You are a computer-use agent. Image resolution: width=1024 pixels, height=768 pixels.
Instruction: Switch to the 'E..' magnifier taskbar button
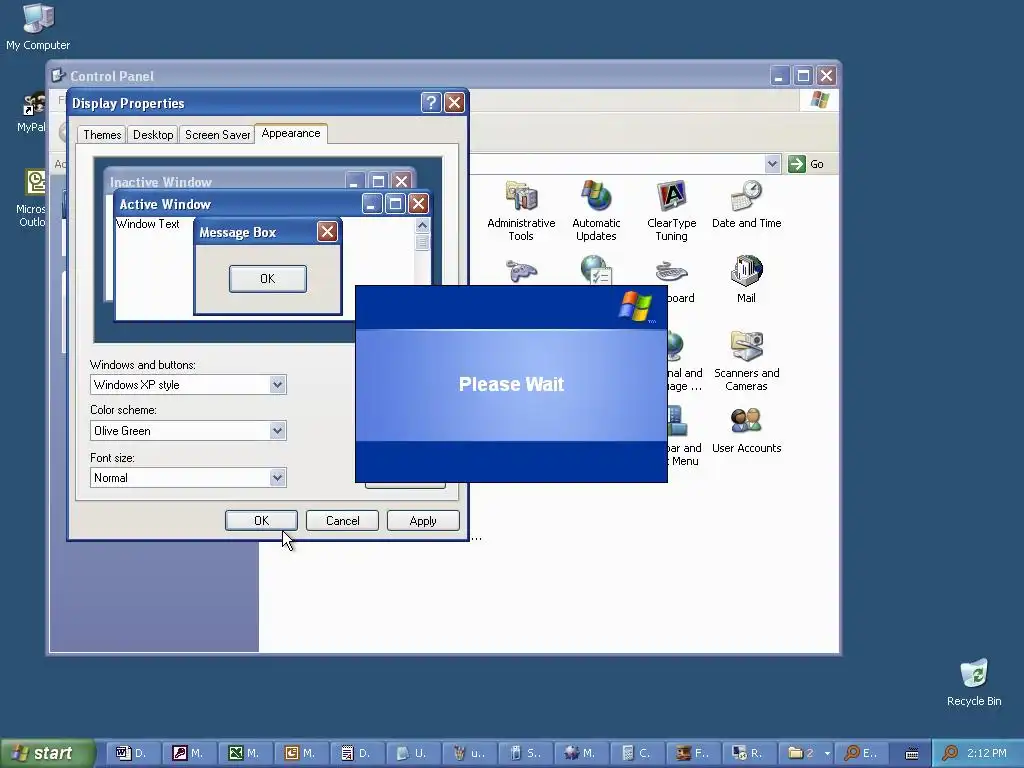click(x=860, y=753)
